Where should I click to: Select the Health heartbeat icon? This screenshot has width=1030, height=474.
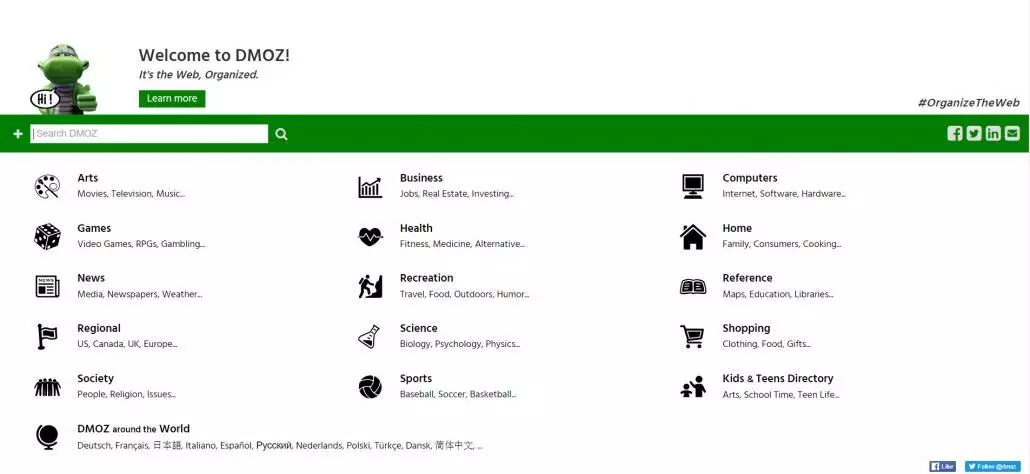coord(370,236)
